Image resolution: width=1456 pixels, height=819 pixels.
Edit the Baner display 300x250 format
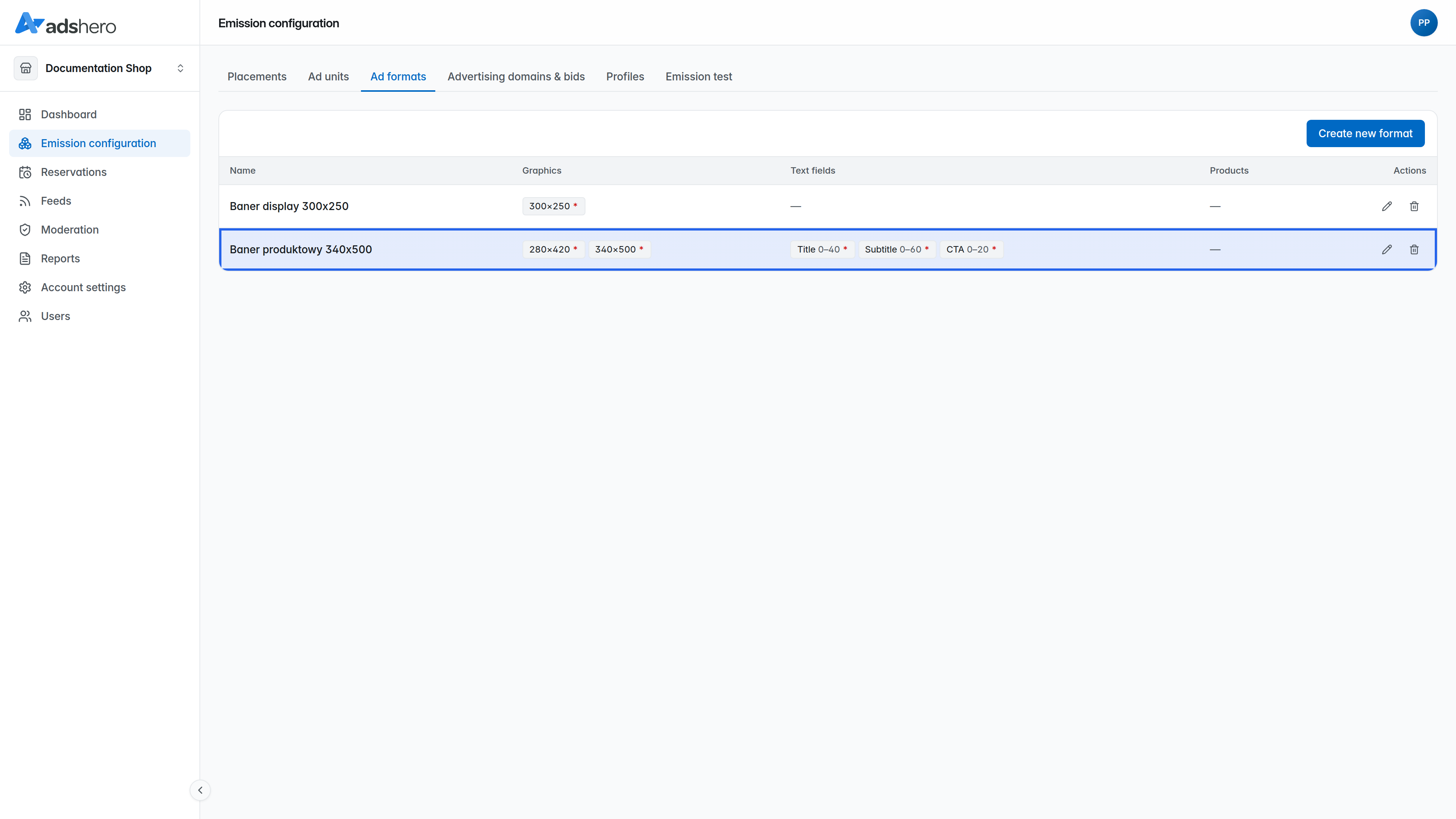1387,206
